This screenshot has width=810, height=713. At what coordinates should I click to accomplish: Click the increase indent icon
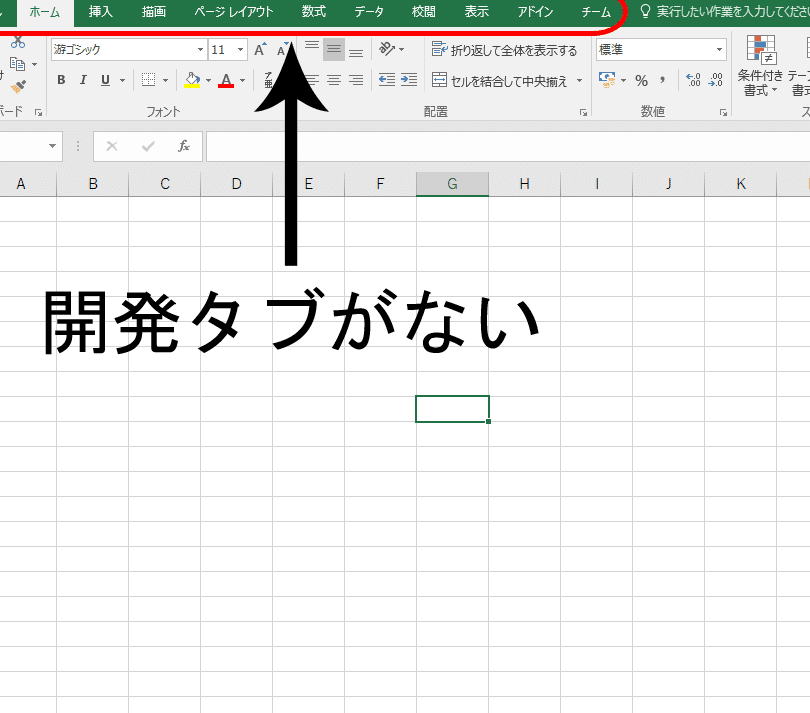click(x=409, y=80)
